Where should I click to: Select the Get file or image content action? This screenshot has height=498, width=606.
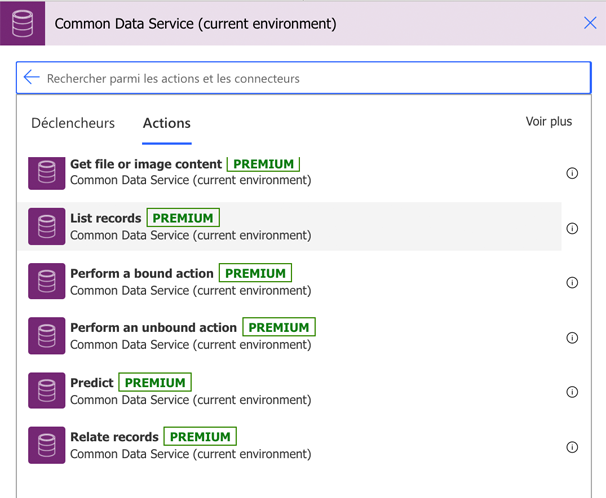point(289,172)
